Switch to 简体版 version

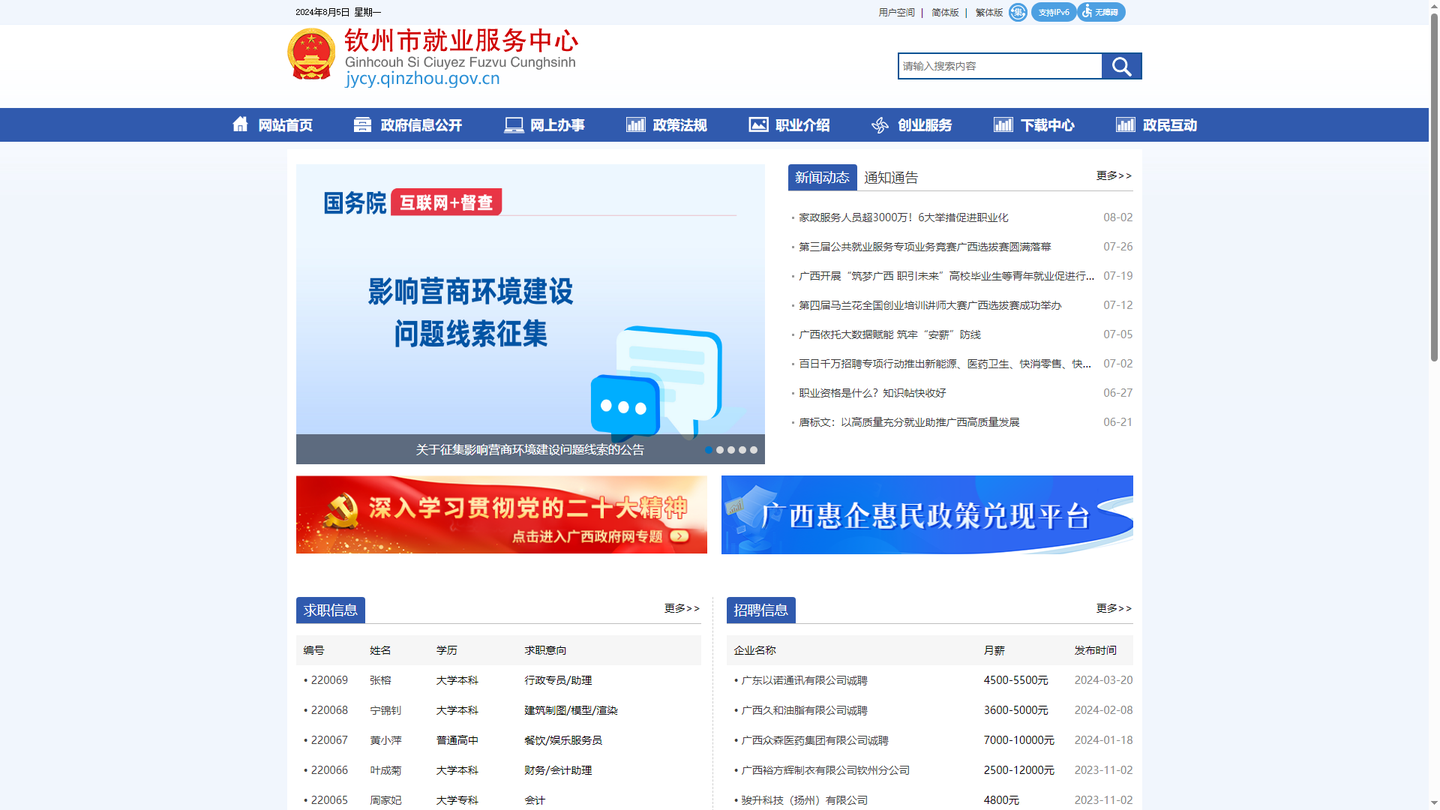click(945, 12)
